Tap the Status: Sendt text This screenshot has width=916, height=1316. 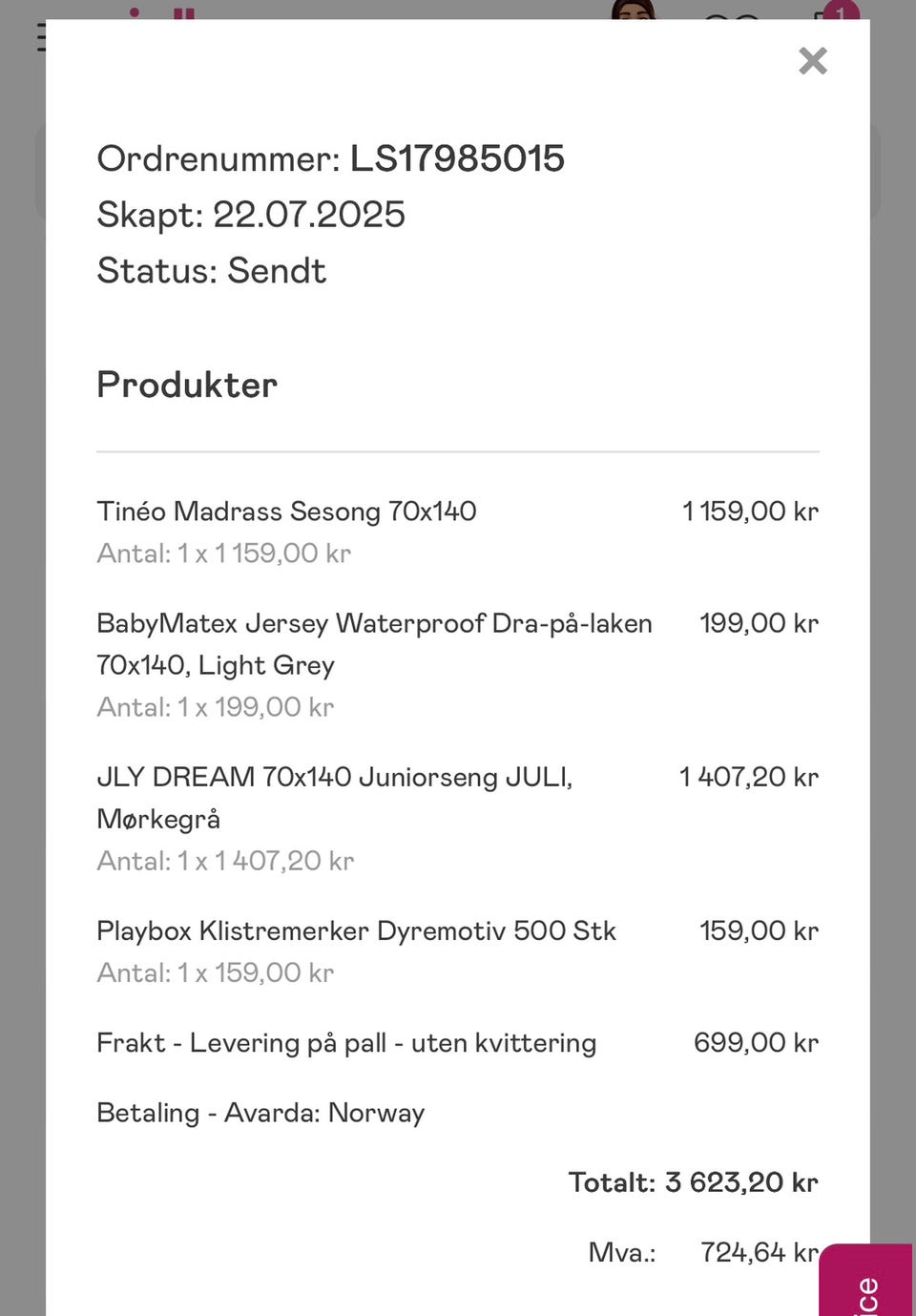click(212, 271)
